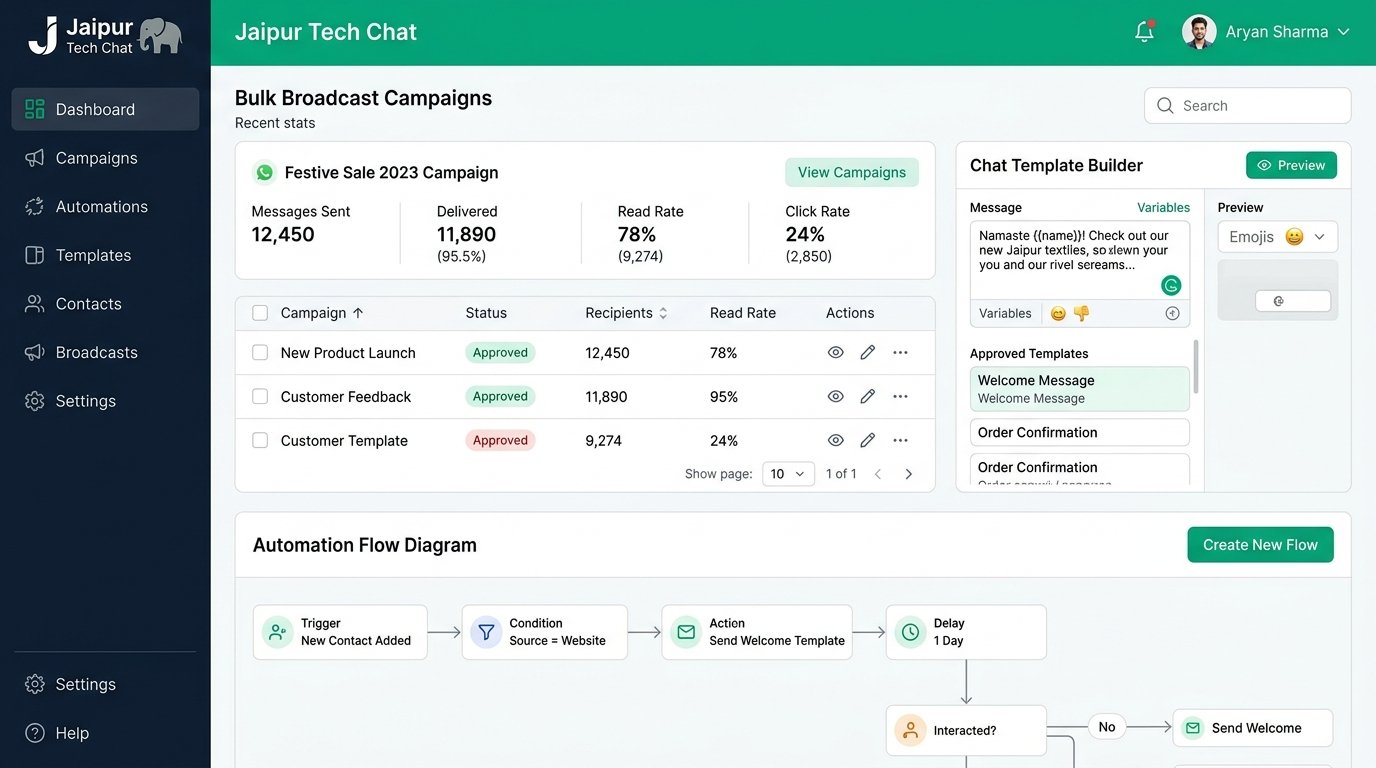Screen dimensions: 1376x768
Task: Click the eye icon for Customer Feedback
Action: tap(836, 397)
